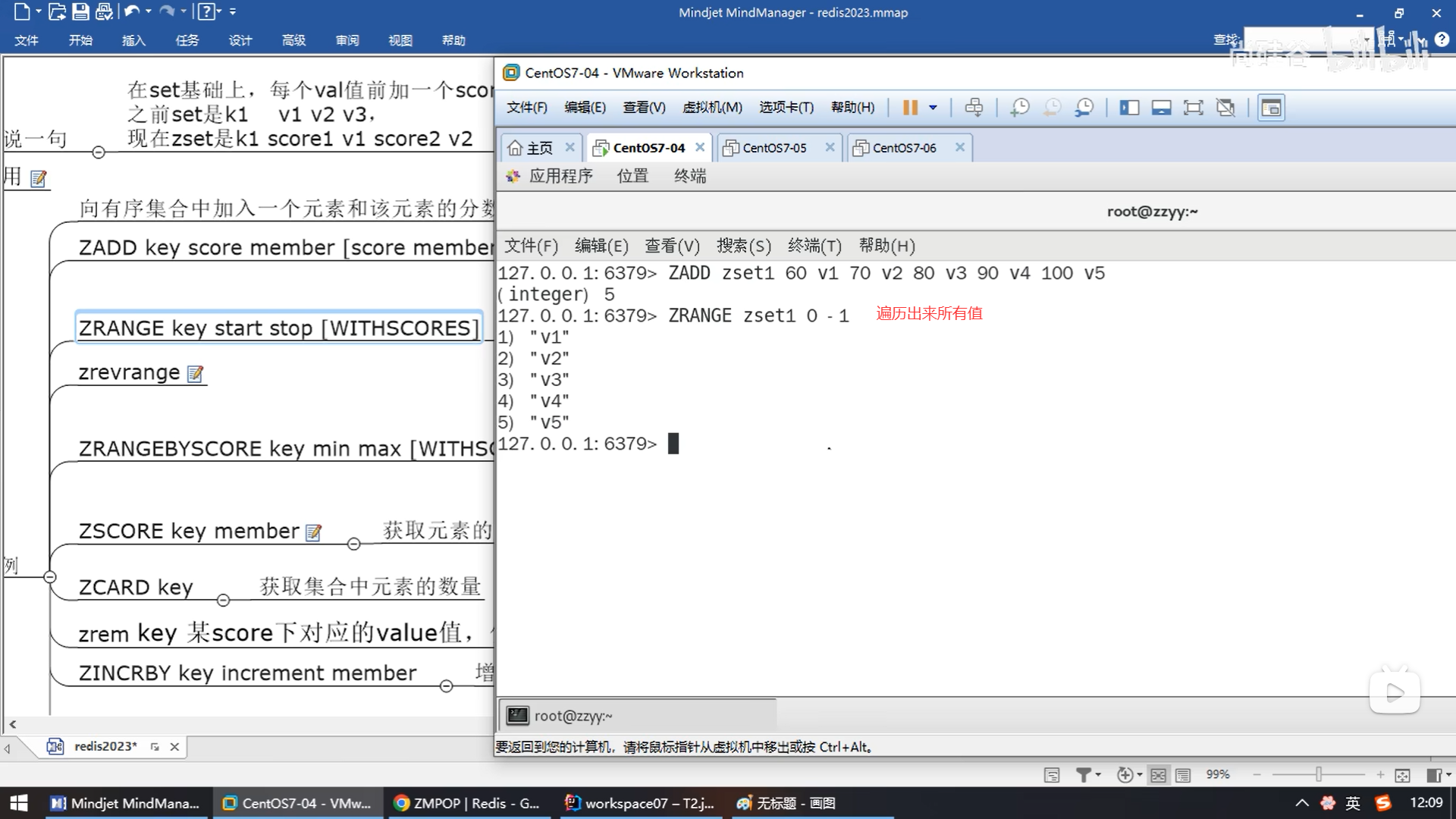Click the send Ctrl+Alt+Del icon
Screen dimensions: 1456x819
(974, 108)
